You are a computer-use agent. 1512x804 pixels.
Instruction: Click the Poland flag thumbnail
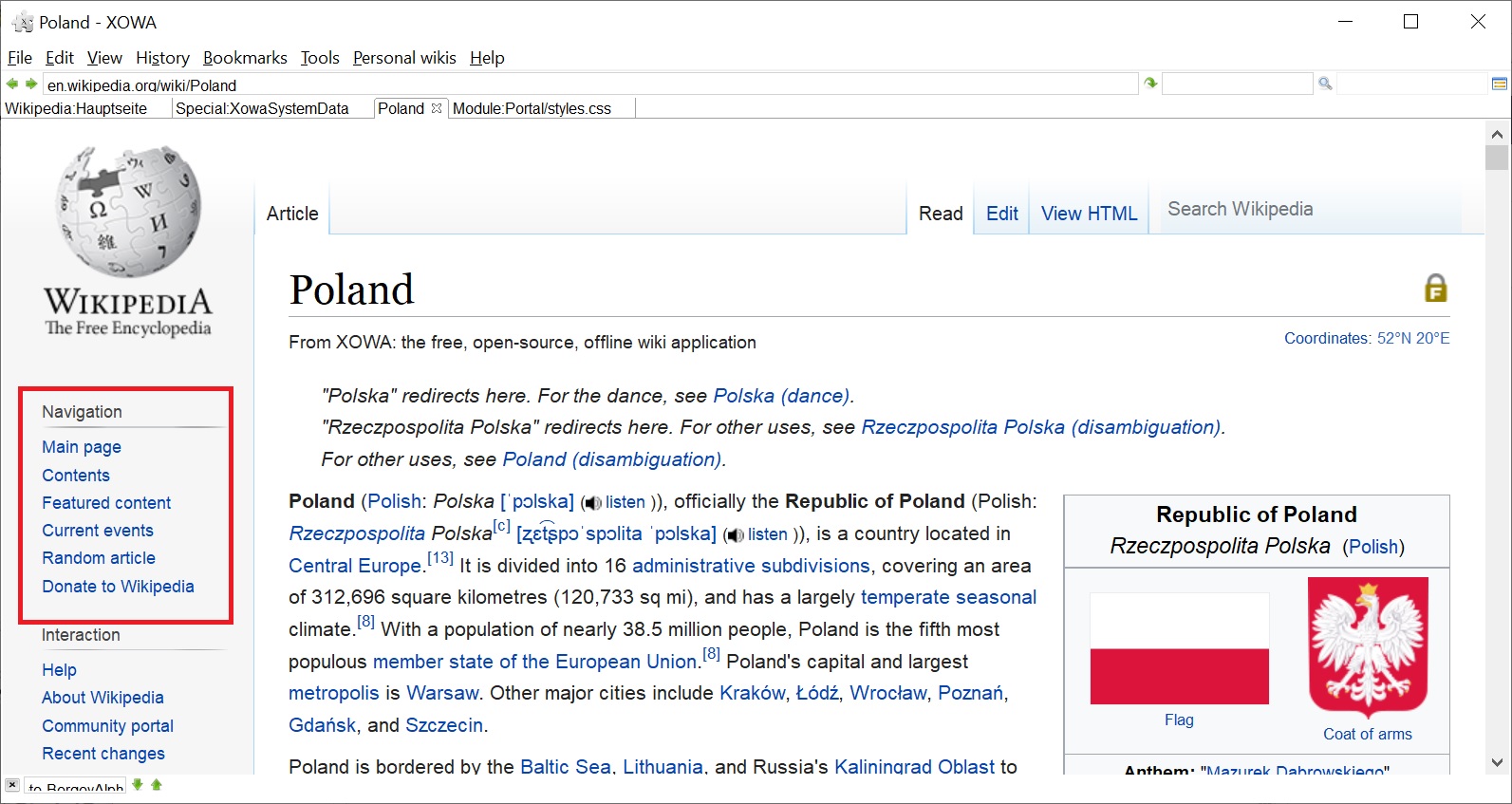click(1179, 648)
